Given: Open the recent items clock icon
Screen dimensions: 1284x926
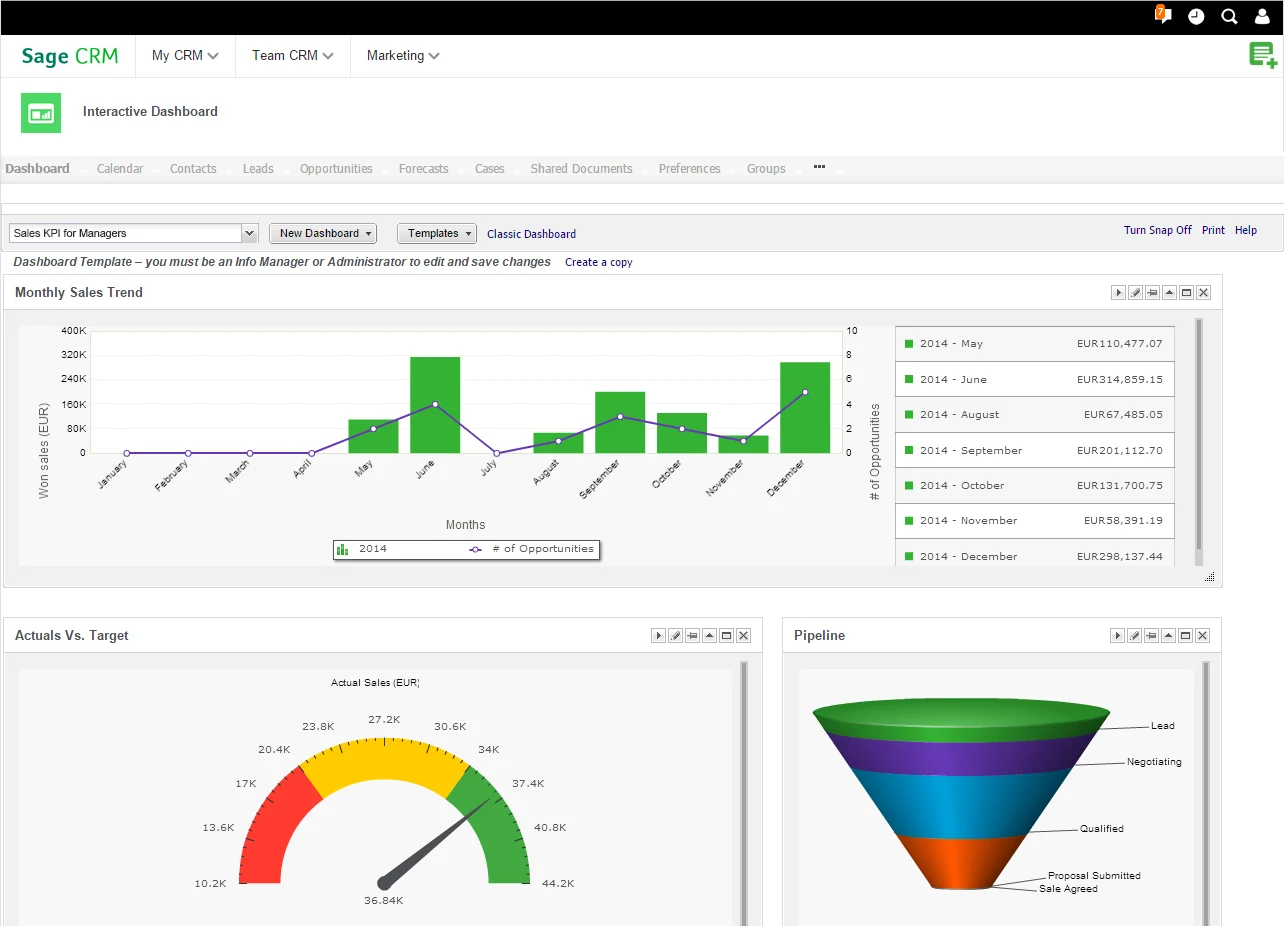Looking at the screenshot, I should point(1196,17).
